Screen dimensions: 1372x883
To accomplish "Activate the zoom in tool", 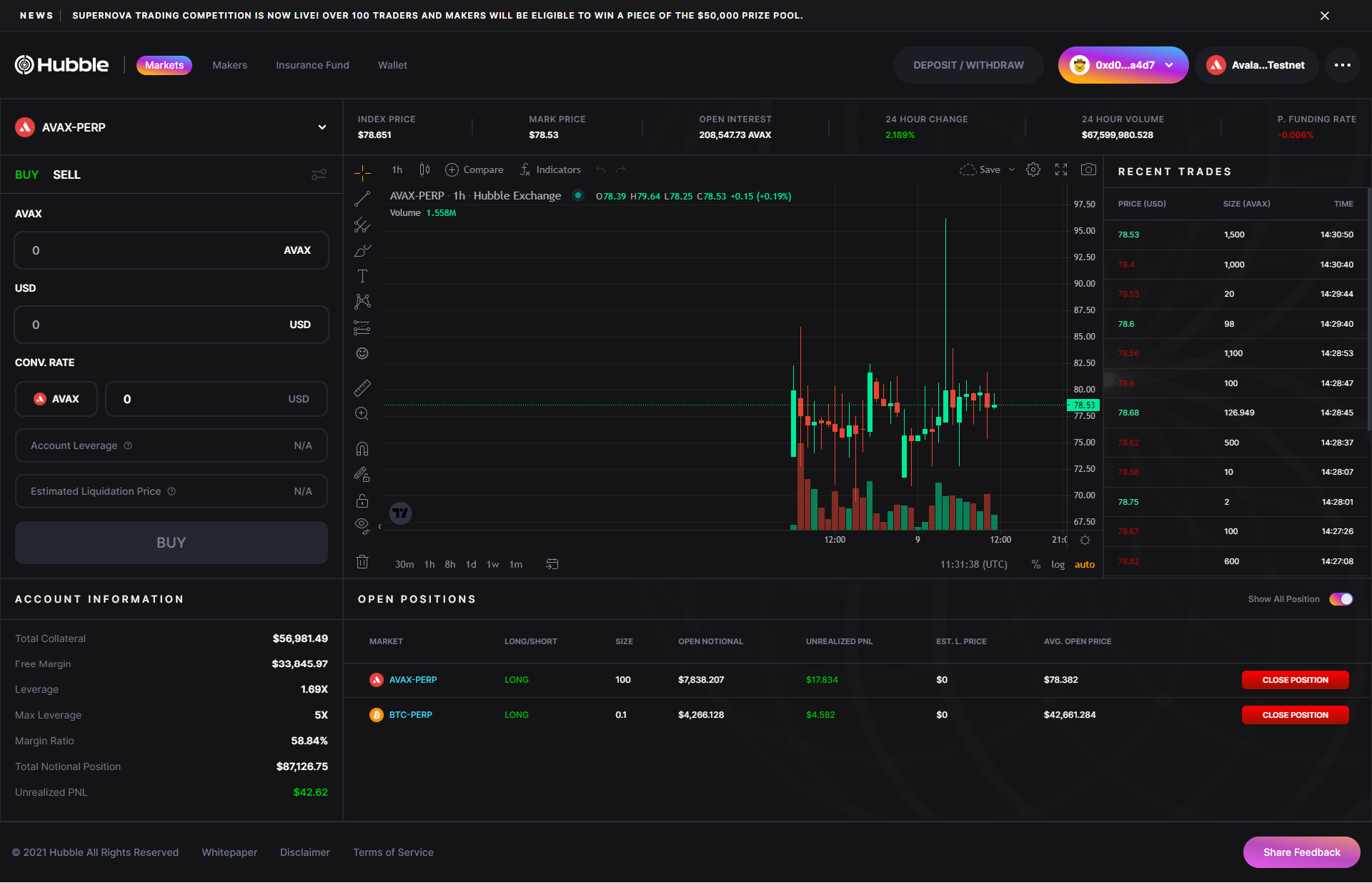I will click(x=362, y=413).
